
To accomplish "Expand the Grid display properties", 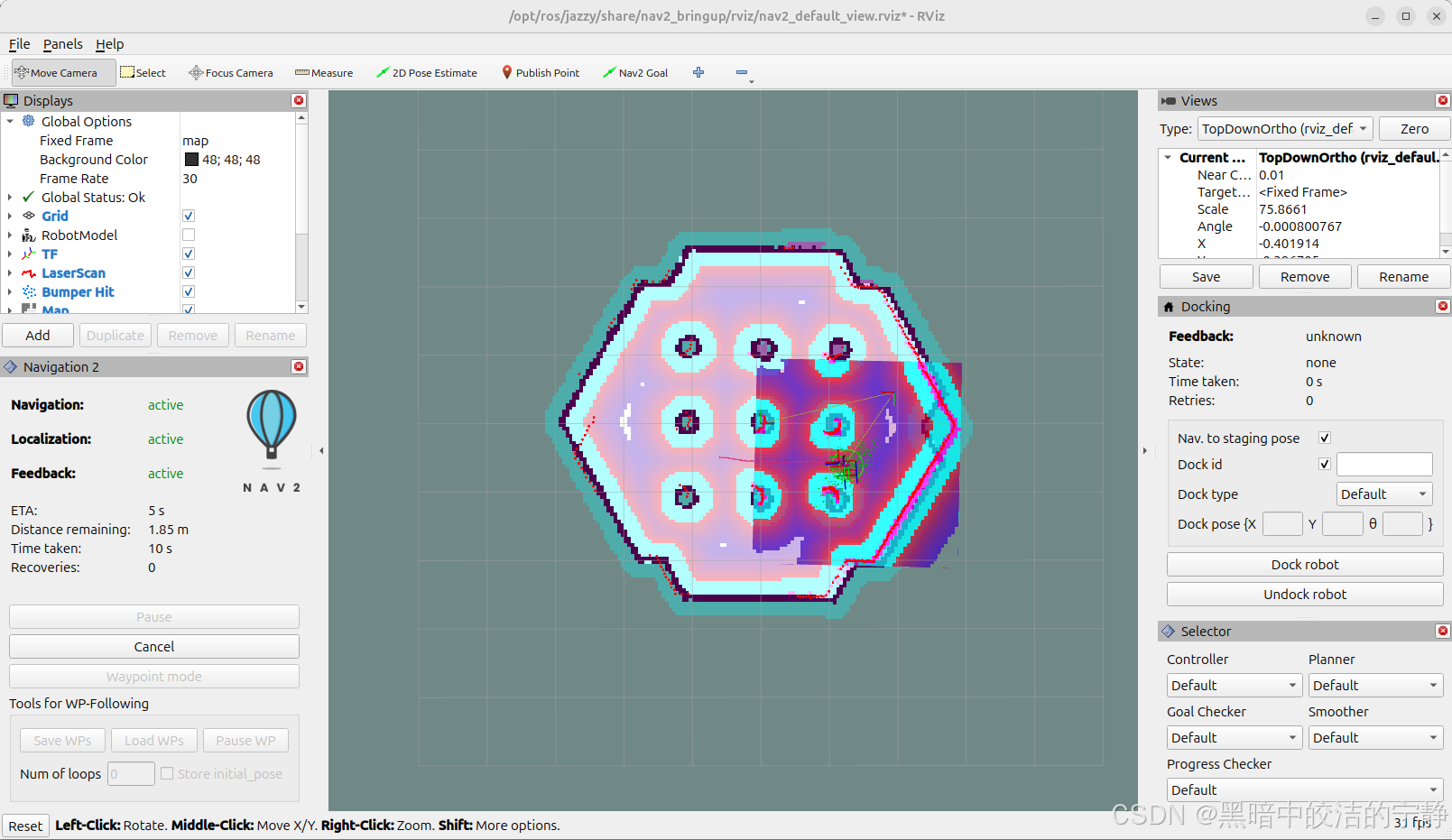I will pyautogui.click(x=10, y=216).
